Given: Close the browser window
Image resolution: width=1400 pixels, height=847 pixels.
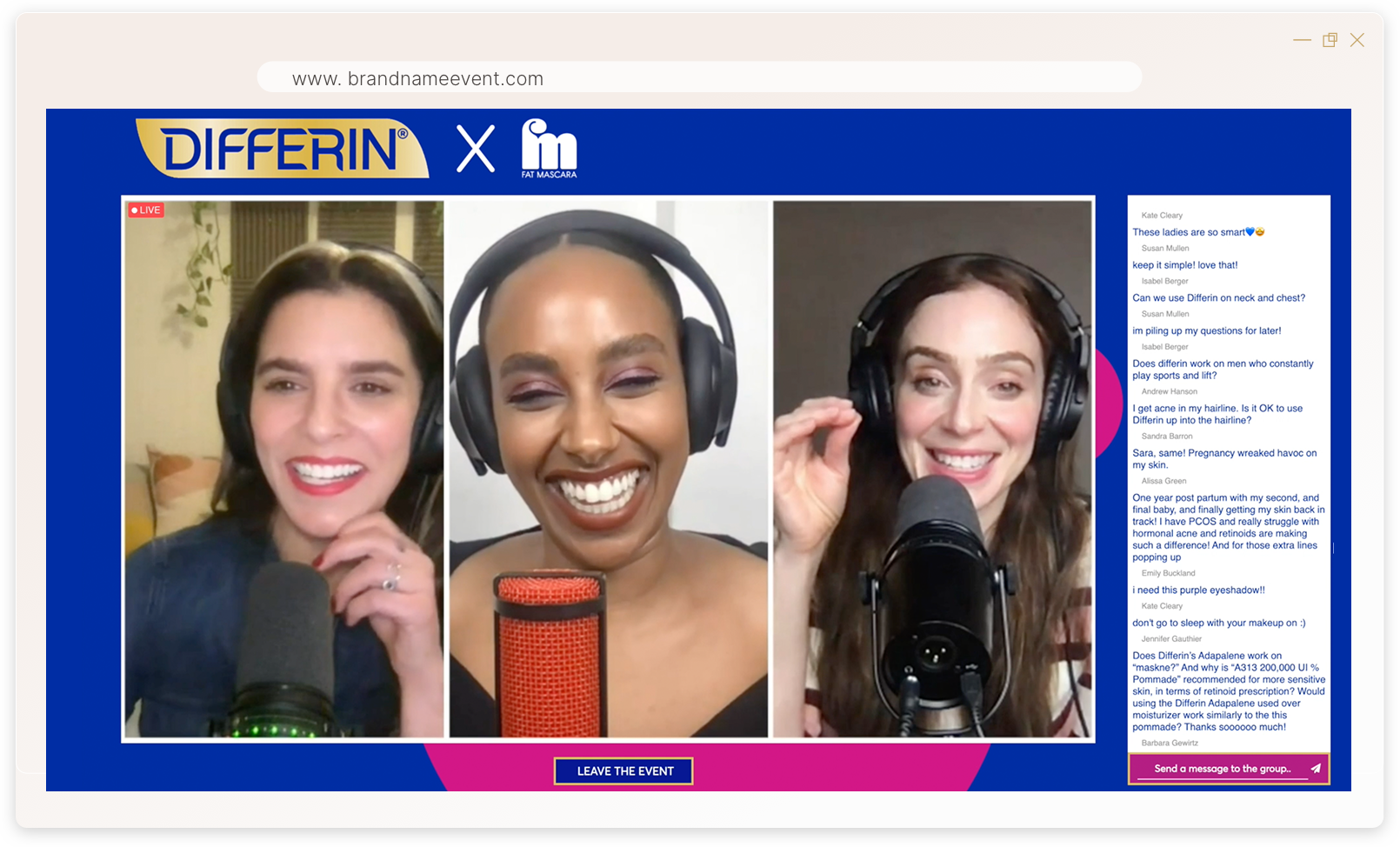Looking at the screenshot, I should pyautogui.click(x=1357, y=40).
